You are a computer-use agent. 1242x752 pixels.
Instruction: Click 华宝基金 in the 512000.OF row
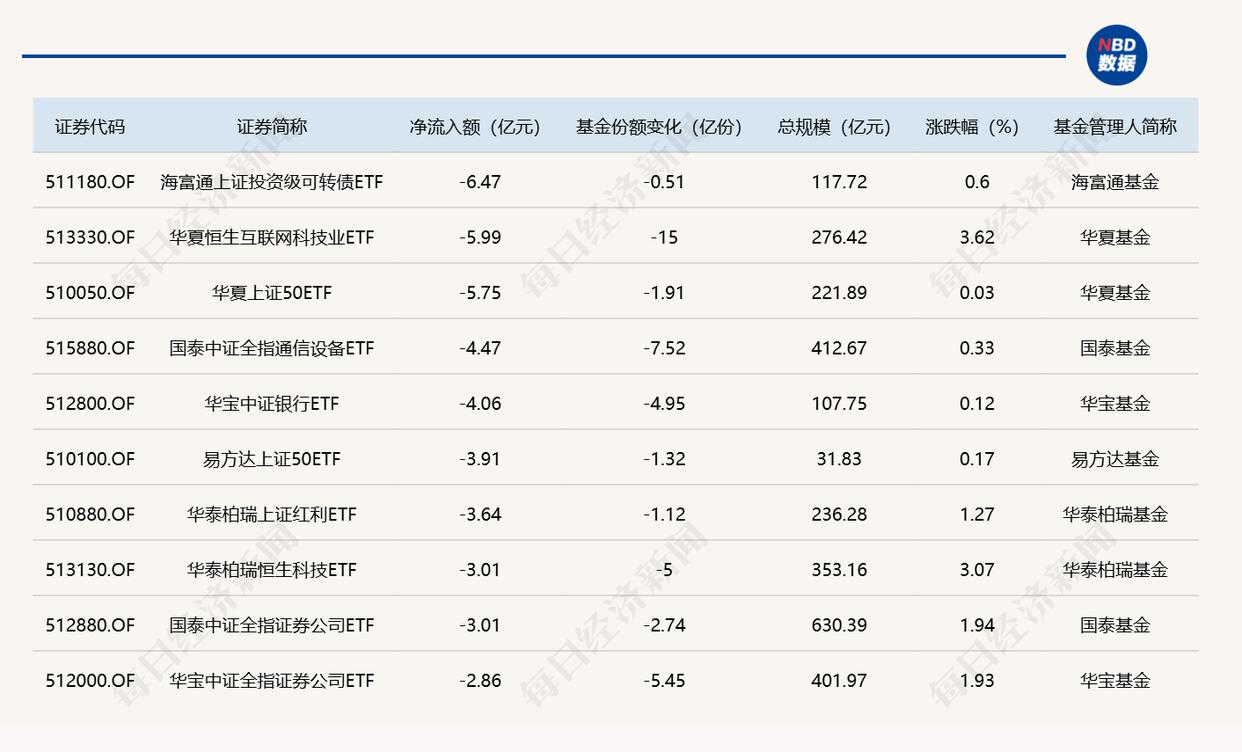coord(1115,681)
